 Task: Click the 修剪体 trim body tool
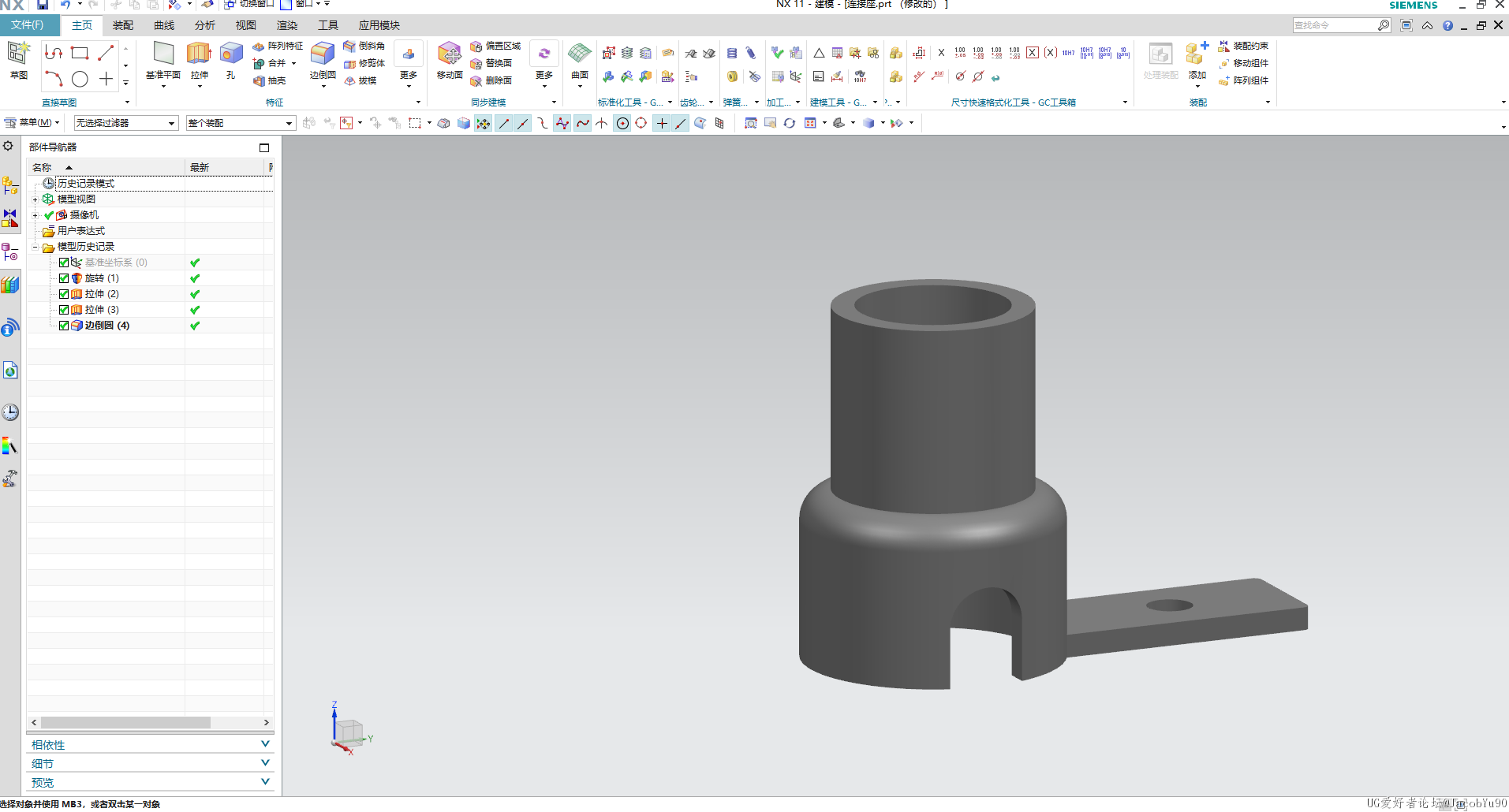364,63
